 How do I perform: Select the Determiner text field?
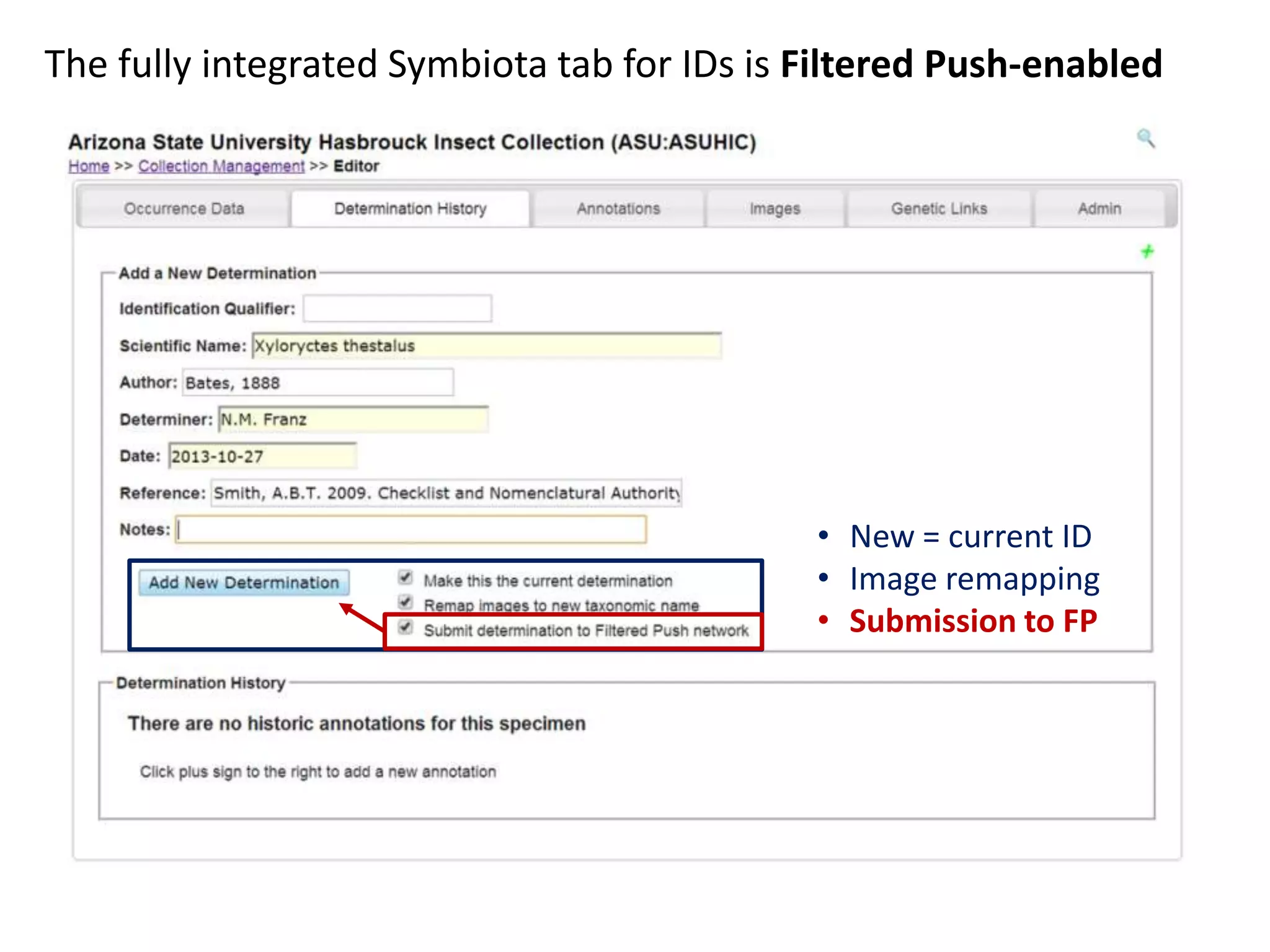(353, 420)
